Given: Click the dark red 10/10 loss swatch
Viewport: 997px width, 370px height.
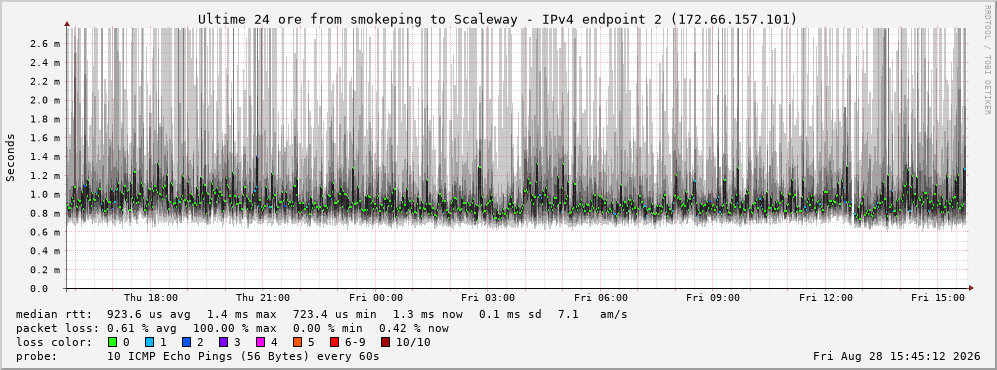Looking at the screenshot, I should click(x=386, y=342).
